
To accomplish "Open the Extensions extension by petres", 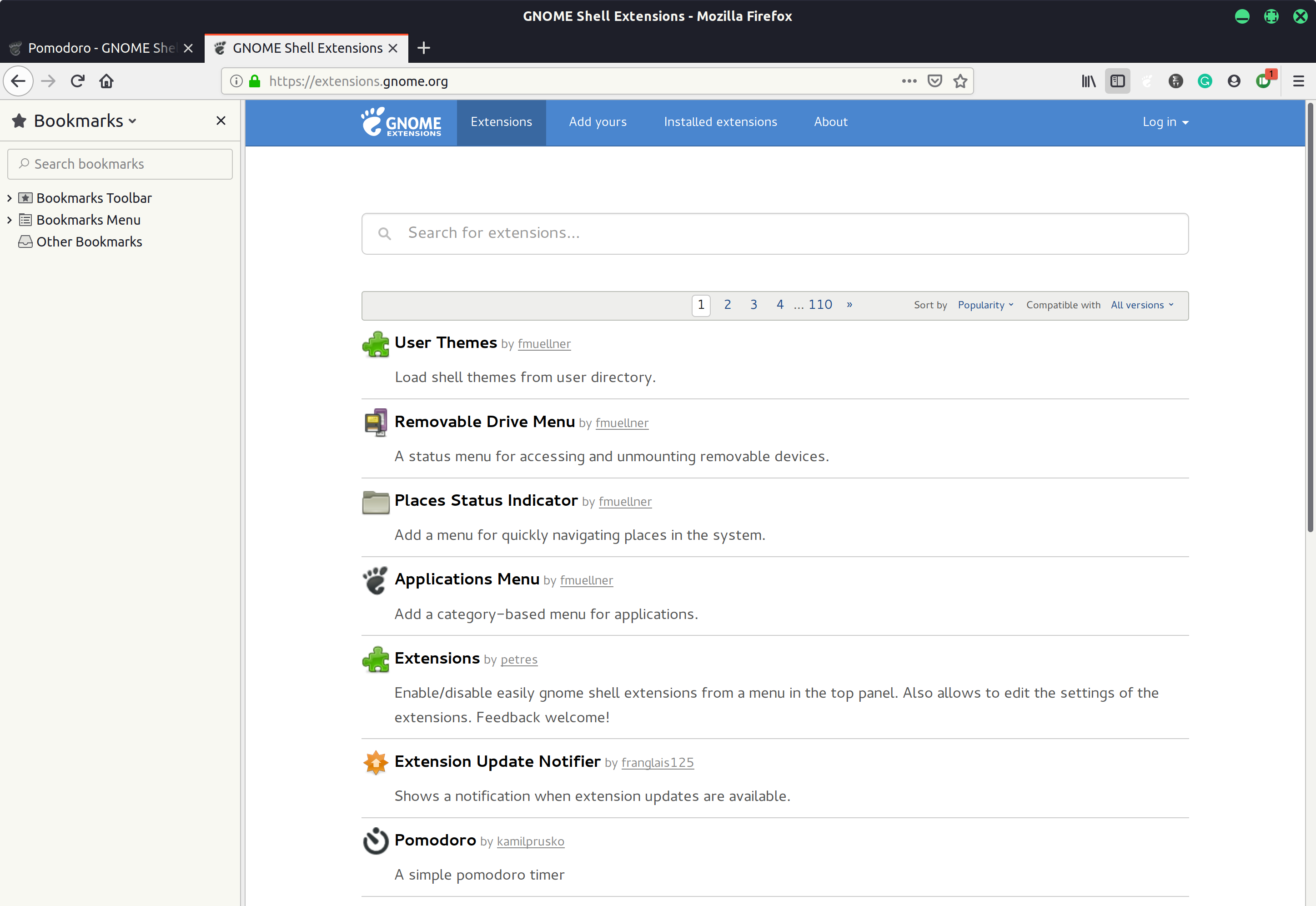I will pyautogui.click(x=437, y=659).
